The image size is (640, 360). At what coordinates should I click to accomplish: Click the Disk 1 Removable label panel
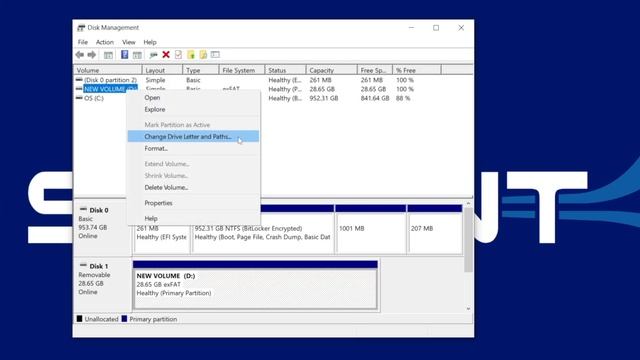coord(102,284)
